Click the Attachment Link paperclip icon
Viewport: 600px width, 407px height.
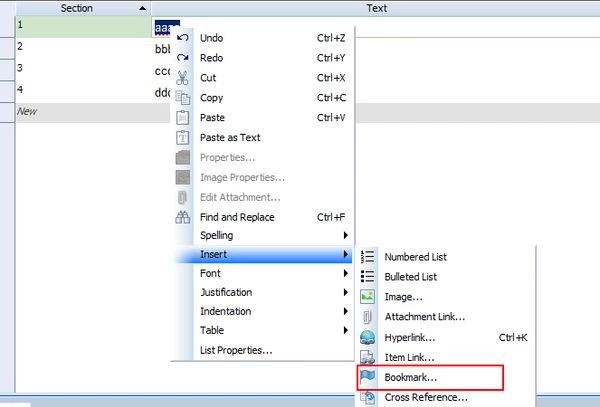pos(367,317)
